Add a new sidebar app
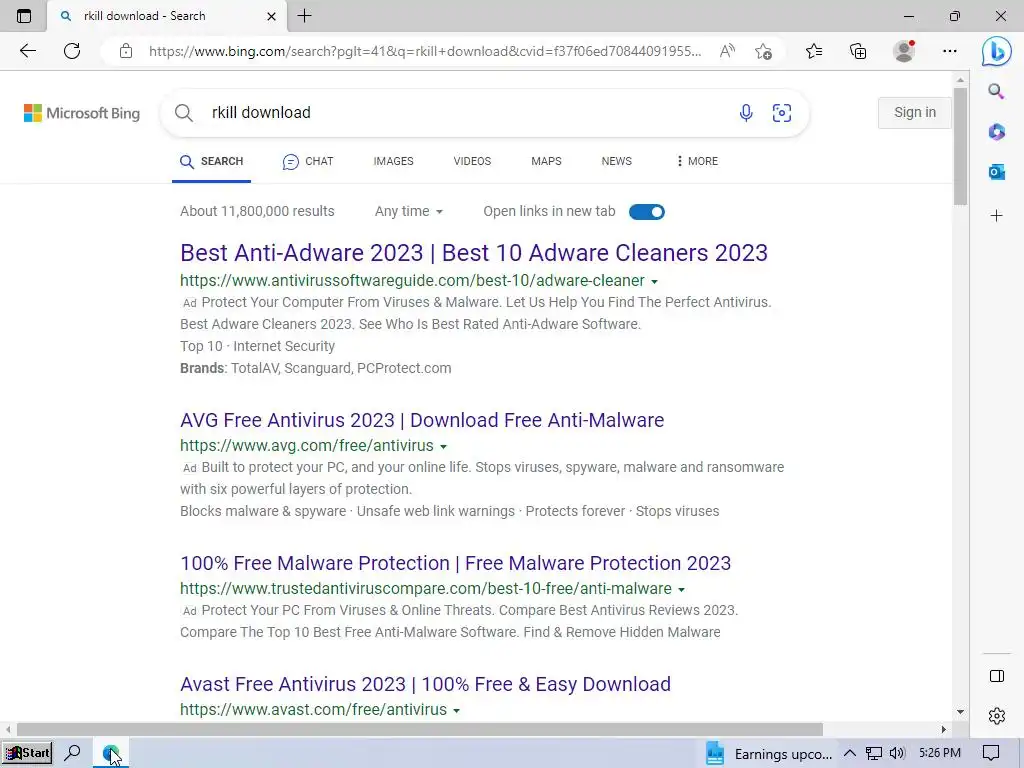 [997, 216]
